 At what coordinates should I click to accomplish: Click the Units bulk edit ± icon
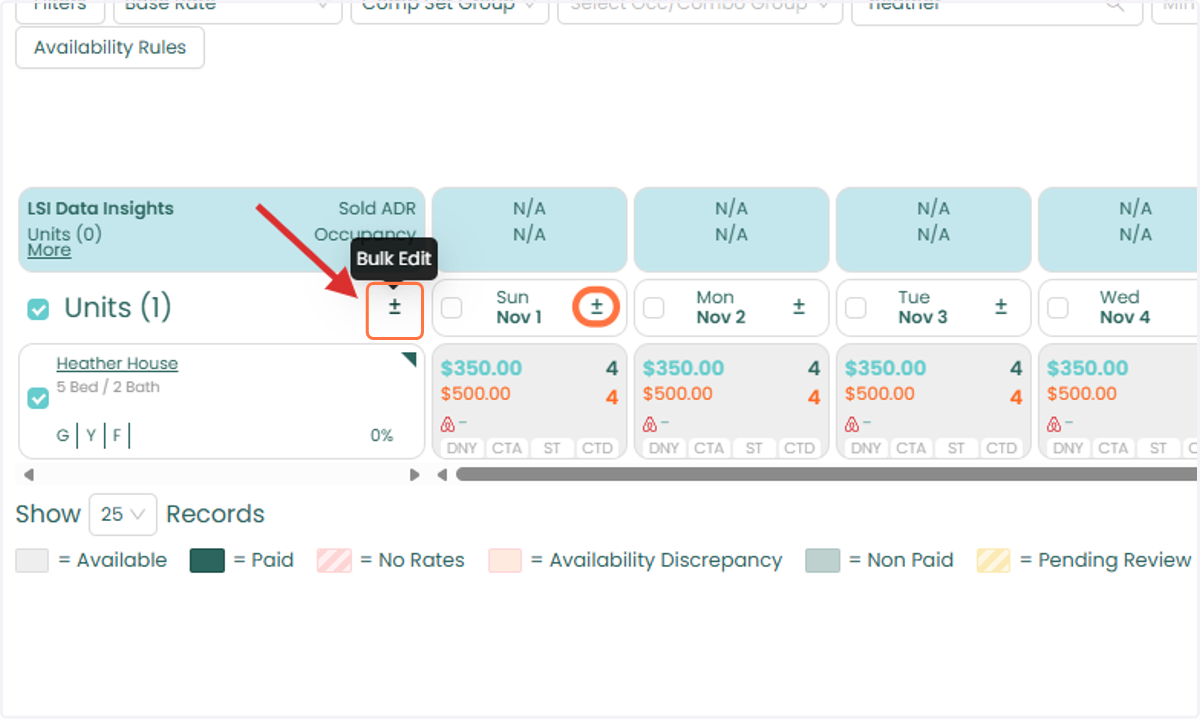(395, 308)
